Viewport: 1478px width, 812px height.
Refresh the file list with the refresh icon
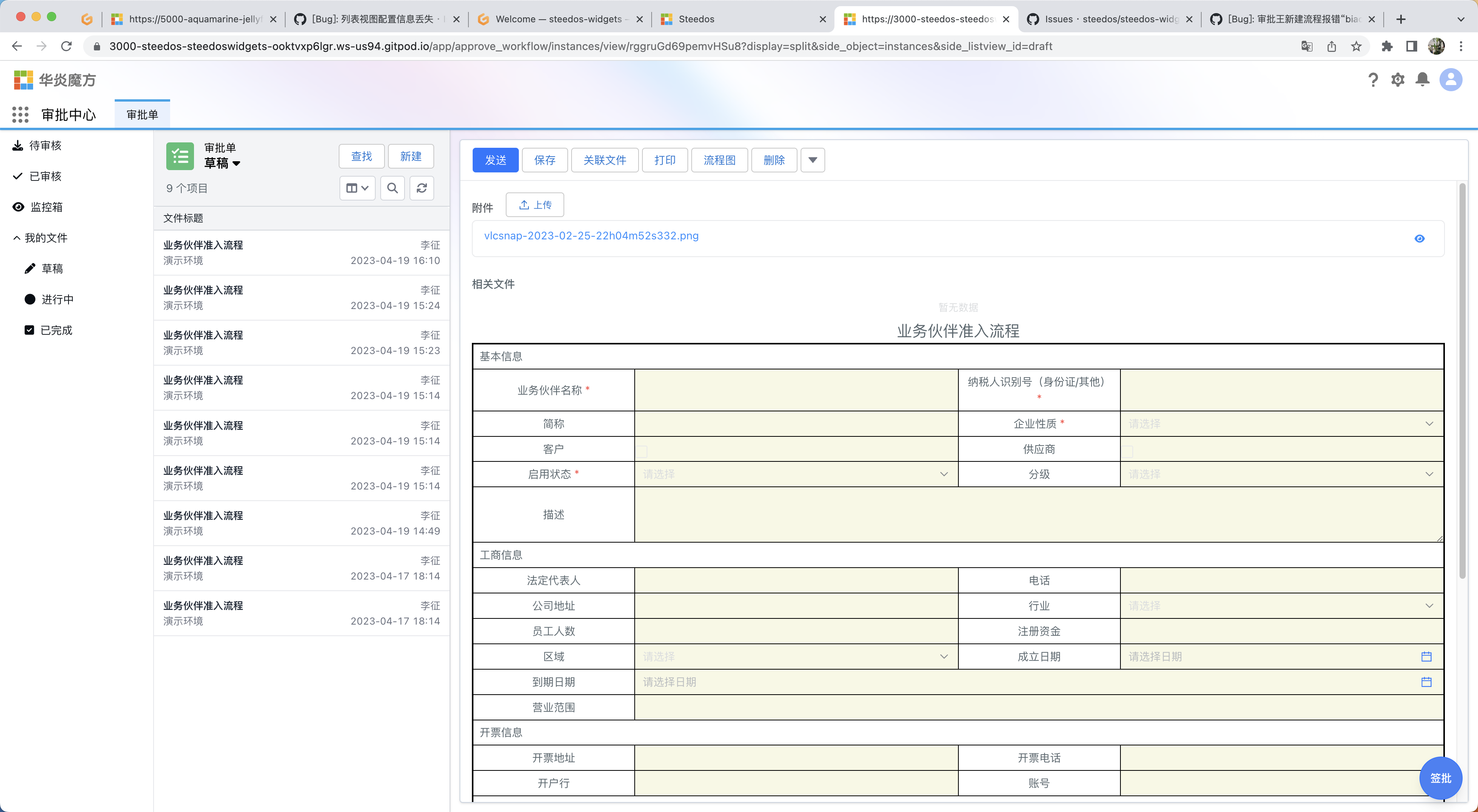coord(422,188)
